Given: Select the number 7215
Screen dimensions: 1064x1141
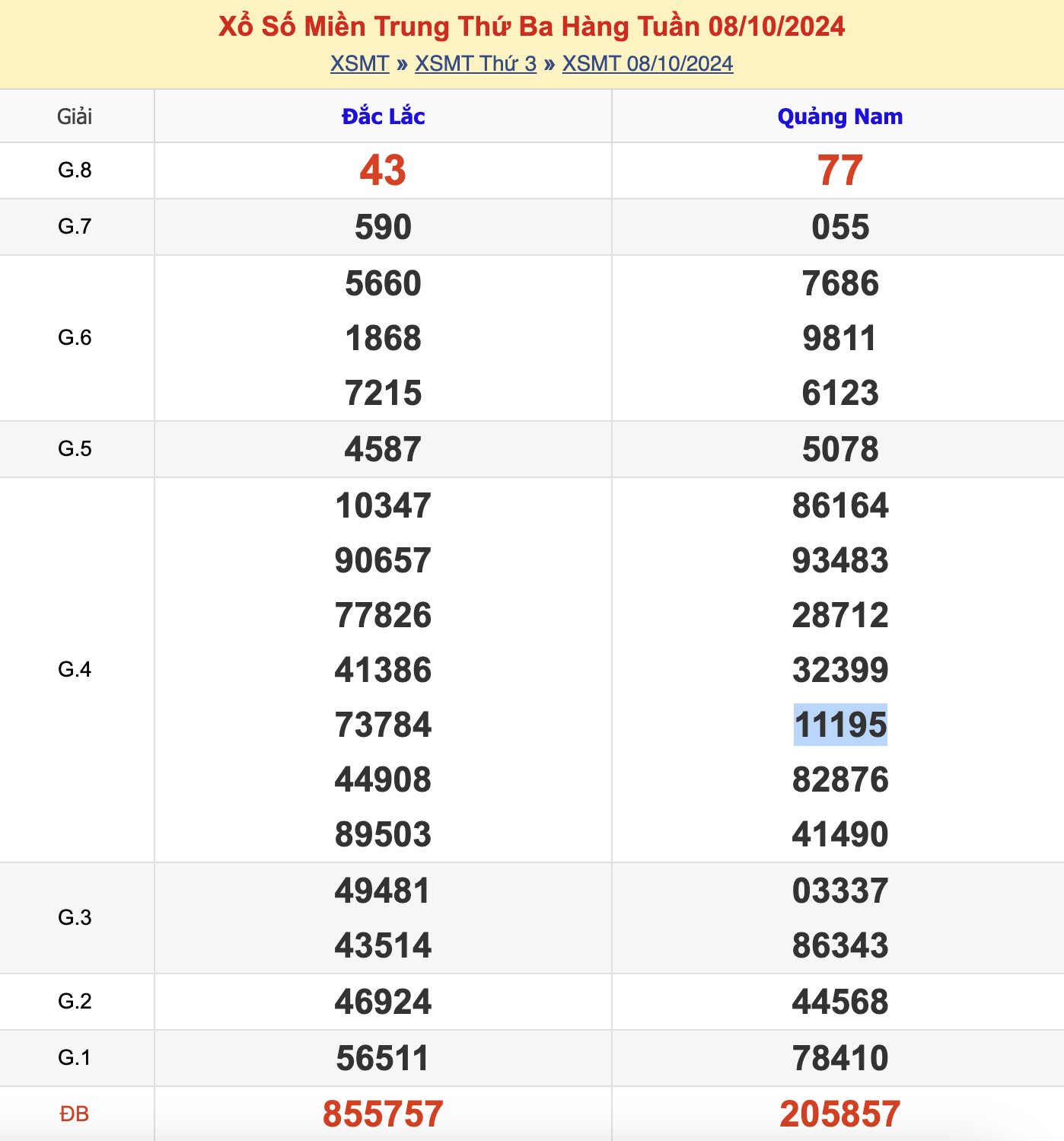Looking at the screenshot, I should 383,393.
